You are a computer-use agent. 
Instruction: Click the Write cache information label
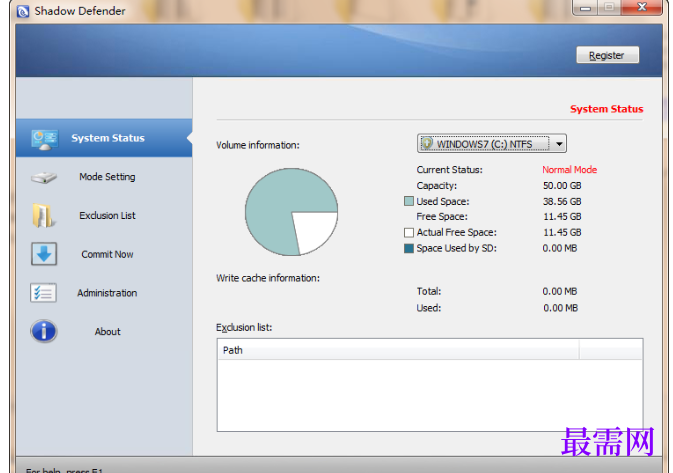tap(268, 278)
